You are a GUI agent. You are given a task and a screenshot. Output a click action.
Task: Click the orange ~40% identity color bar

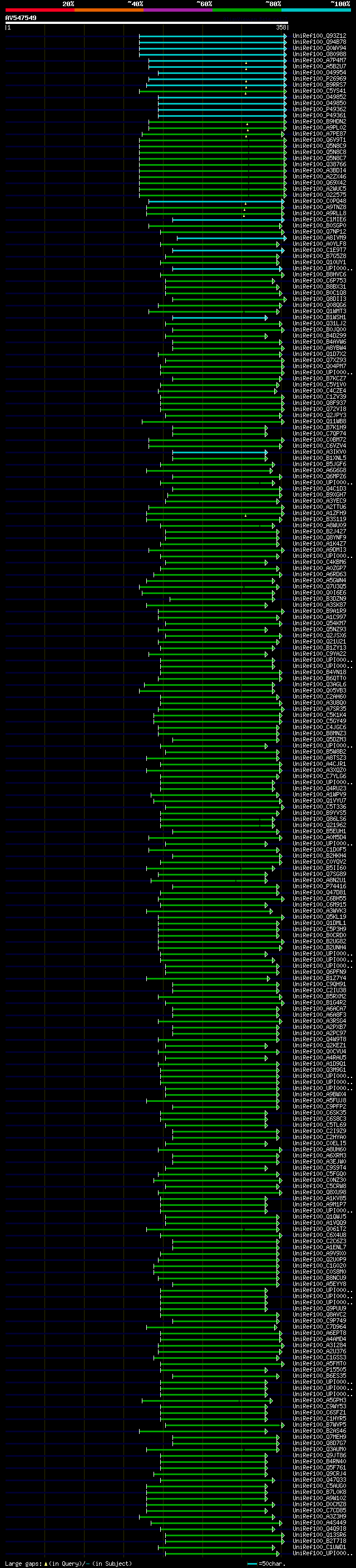coord(109,10)
